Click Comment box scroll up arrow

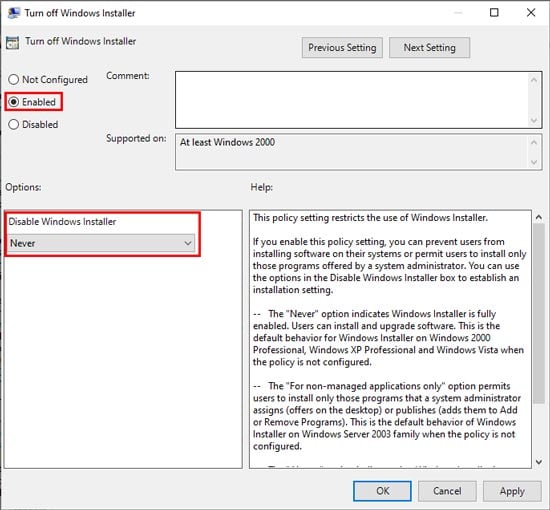click(534, 80)
